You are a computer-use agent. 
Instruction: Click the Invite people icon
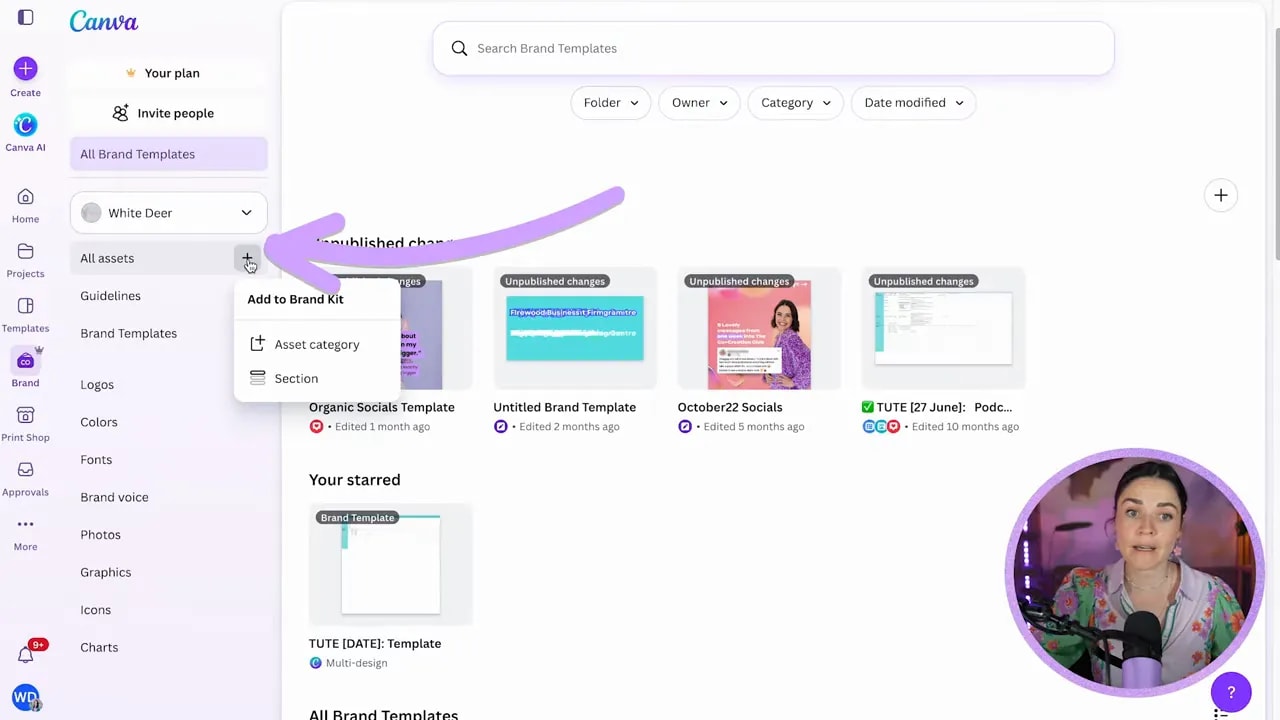click(120, 113)
